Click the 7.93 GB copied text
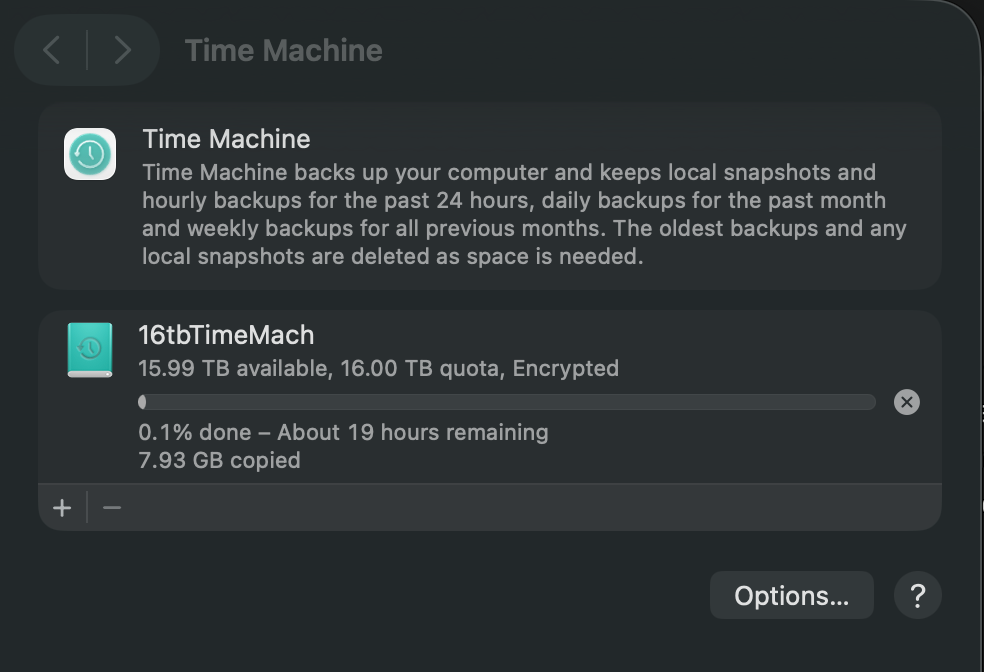 tap(219, 461)
